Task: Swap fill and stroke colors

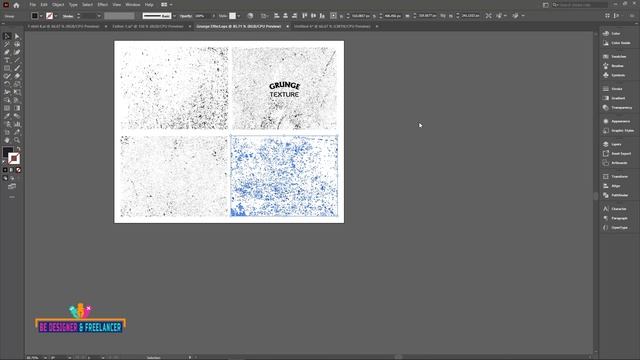Action: [x=18, y=149]
